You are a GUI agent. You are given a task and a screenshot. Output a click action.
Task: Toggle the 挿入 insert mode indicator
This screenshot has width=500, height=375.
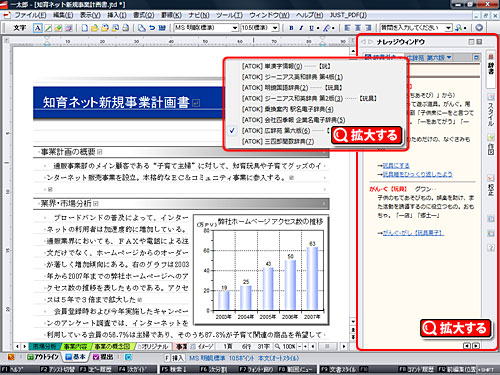(x=178, y=358)
